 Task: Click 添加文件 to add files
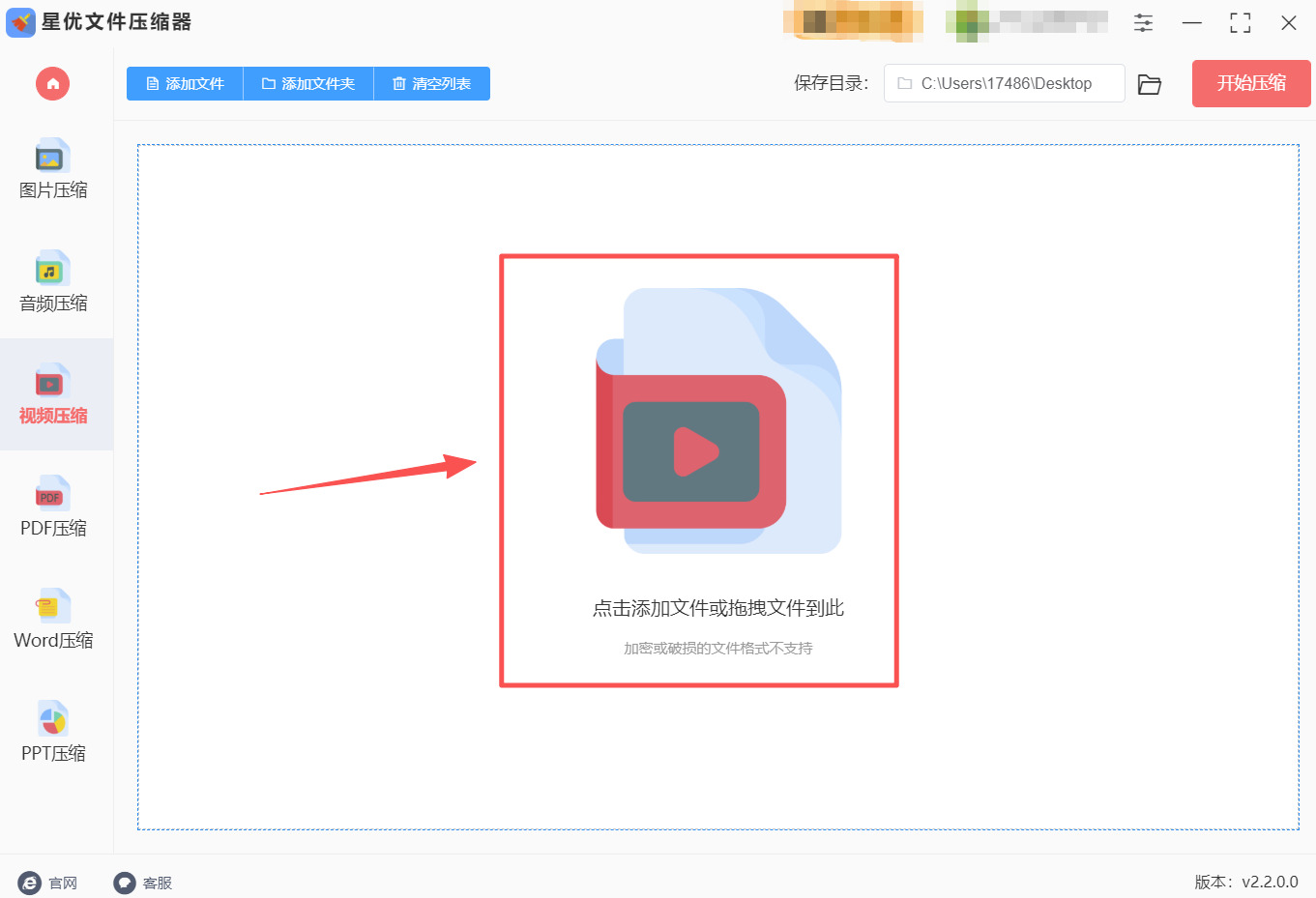184,83
